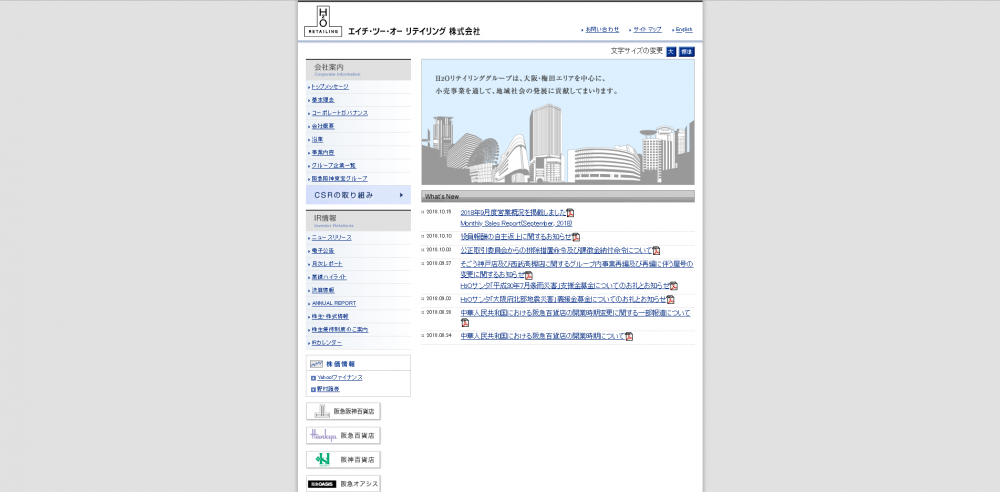Open 阪急阪神東宝グループ menu item
Viewport: 1000px width, 492px height.
(339, 179)
